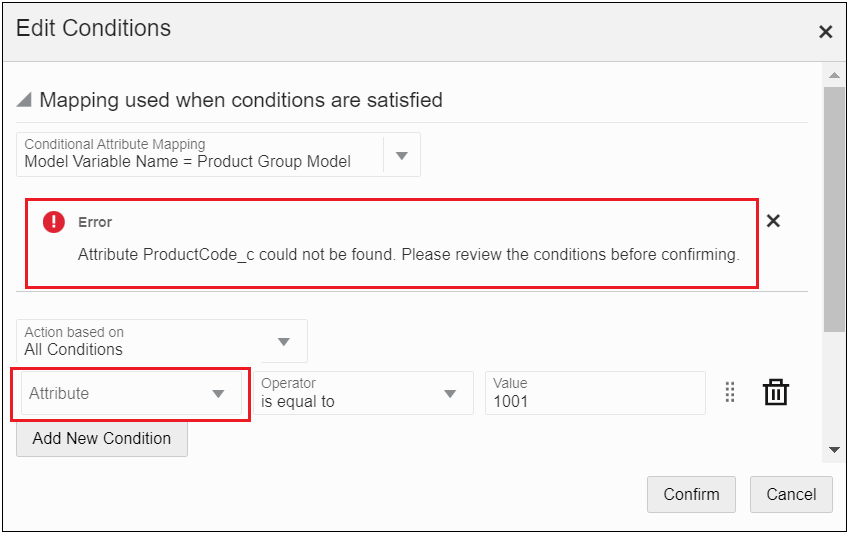Click the Cancel button
Screen dimensions: 849x534
(791, 494)
